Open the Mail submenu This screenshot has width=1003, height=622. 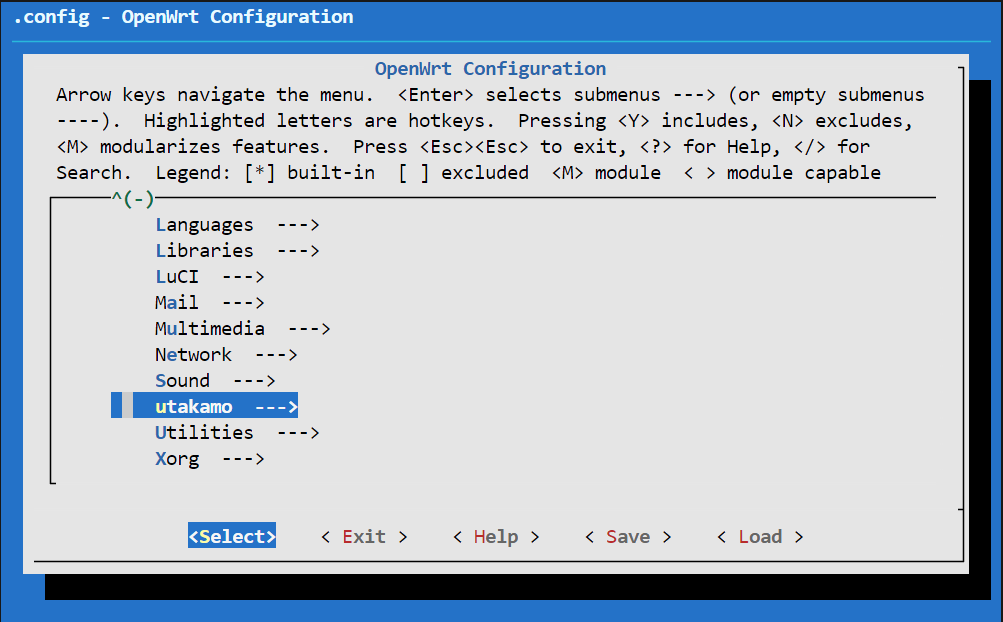tap(209, 303)
